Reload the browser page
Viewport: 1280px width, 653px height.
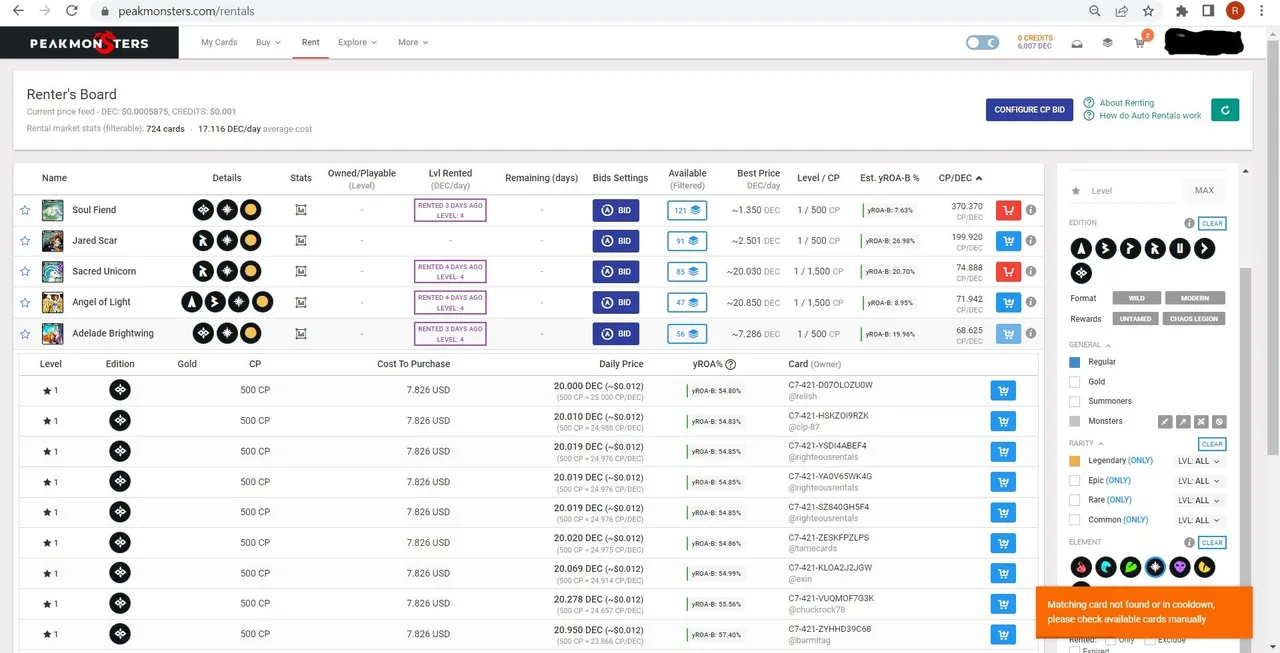(71, 11)
